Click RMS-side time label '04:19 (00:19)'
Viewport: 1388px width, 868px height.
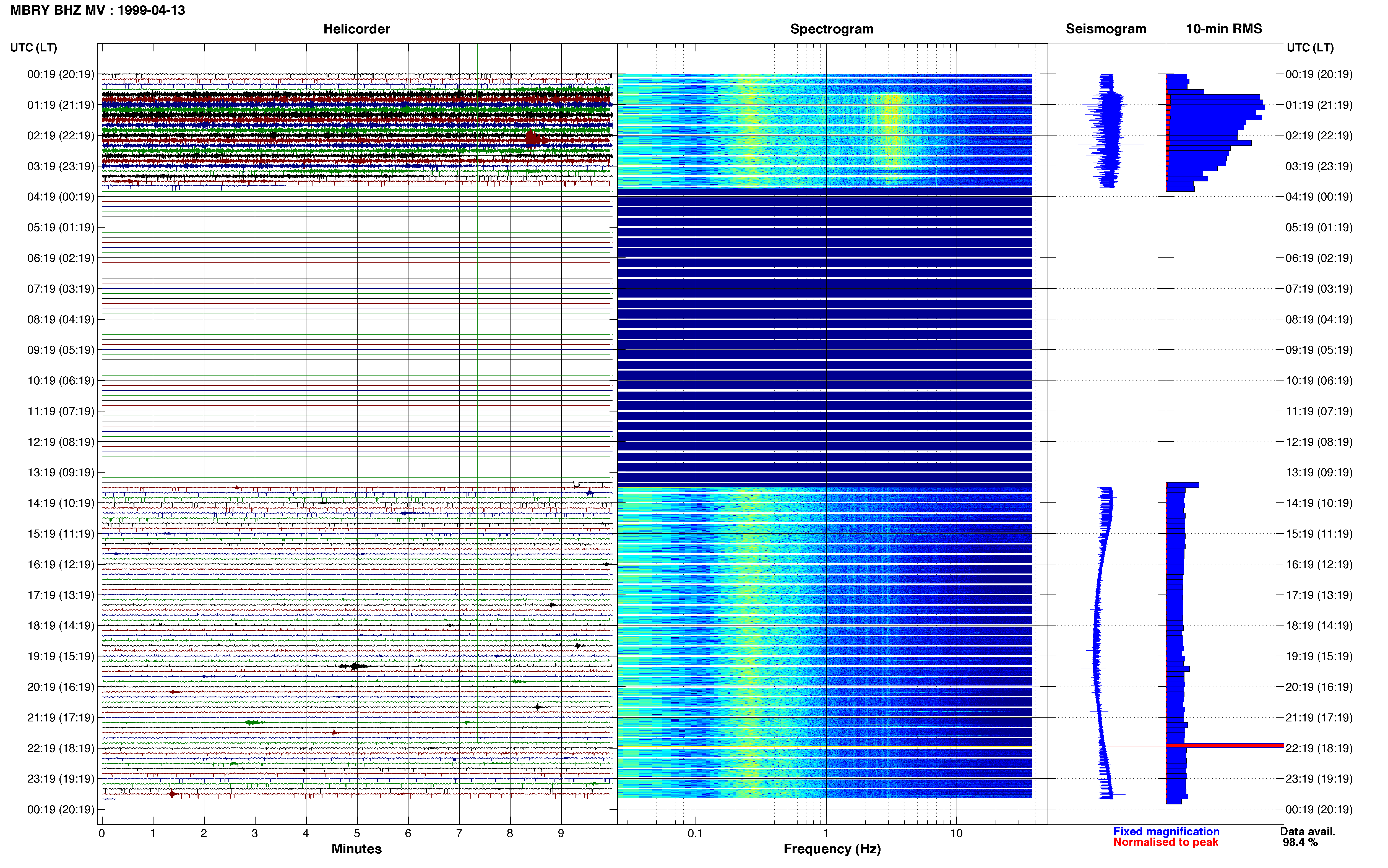[1319, 197]
